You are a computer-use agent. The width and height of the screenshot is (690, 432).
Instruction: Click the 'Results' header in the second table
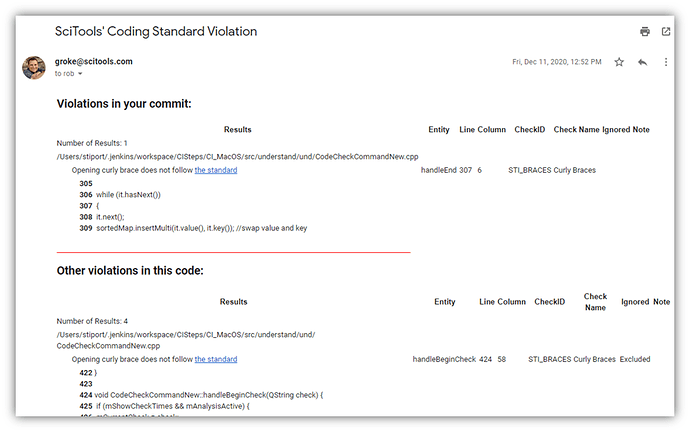click(233, 302)
